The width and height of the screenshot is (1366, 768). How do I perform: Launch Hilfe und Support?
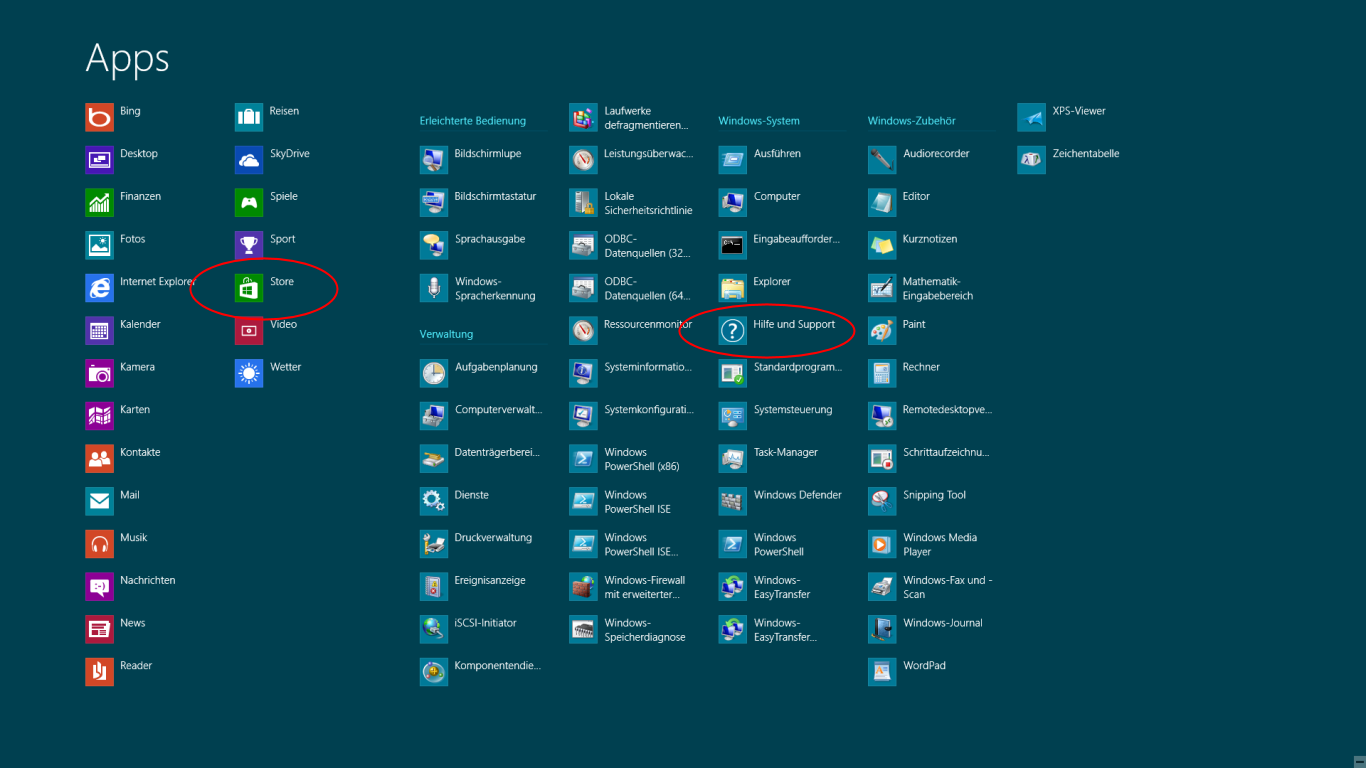point(733,331)
